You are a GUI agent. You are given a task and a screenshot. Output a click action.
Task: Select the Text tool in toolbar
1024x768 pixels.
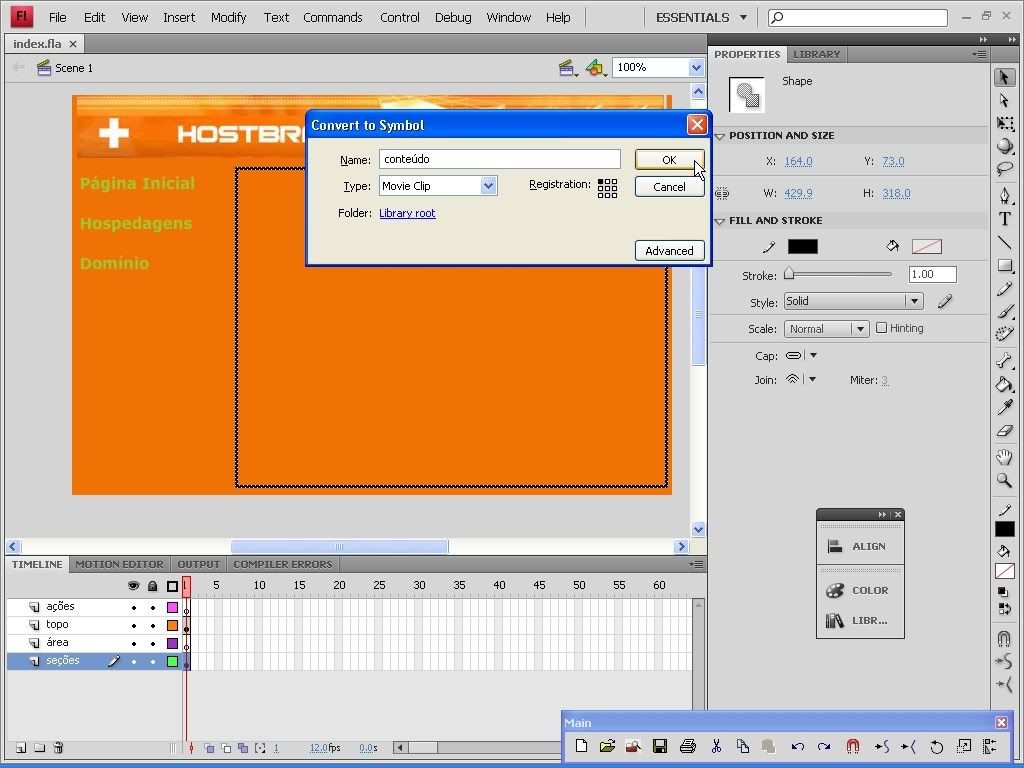[x=1005, y=219]
